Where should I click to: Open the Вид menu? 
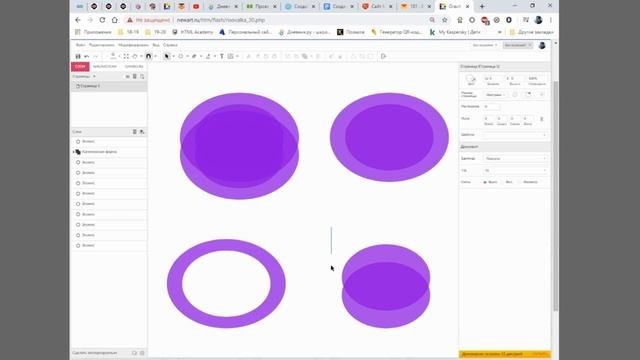156,45
